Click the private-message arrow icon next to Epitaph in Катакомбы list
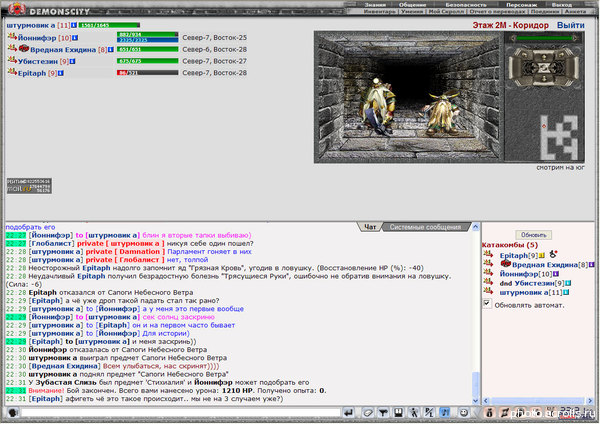The image size is (600, 424). [488, 254]
